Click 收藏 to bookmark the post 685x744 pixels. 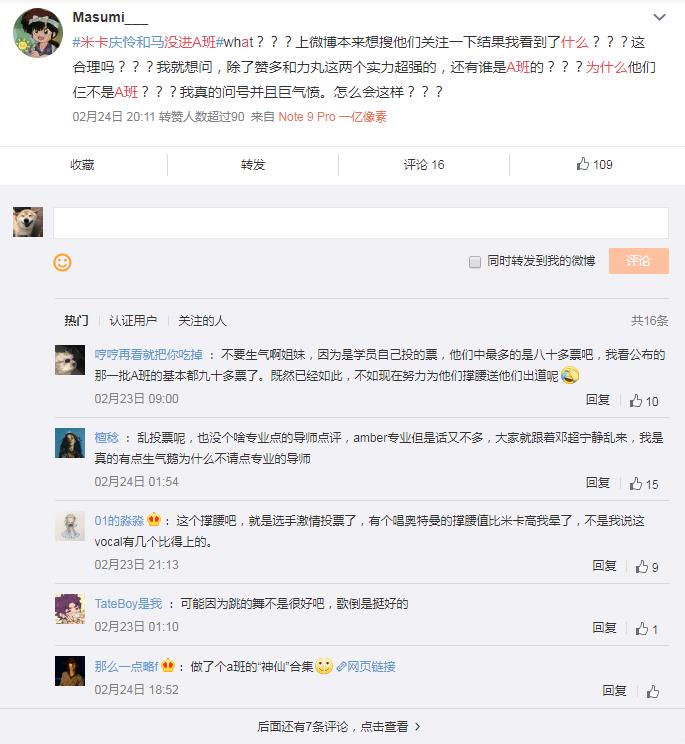point(82,164)
